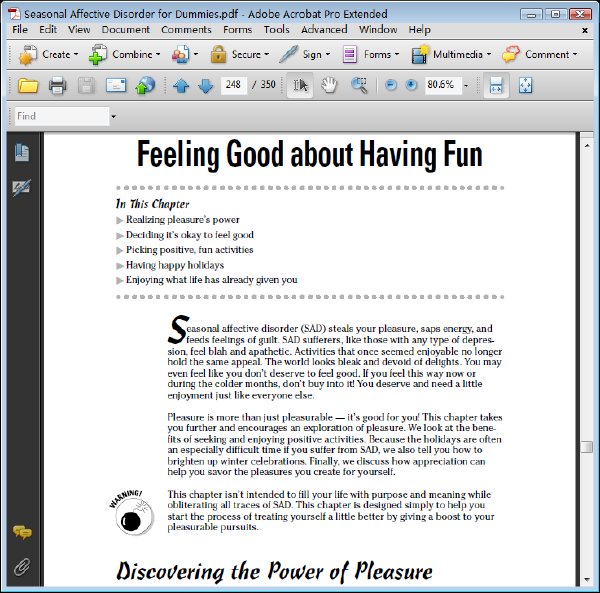Open the Comments panel in sidebar

22,532
